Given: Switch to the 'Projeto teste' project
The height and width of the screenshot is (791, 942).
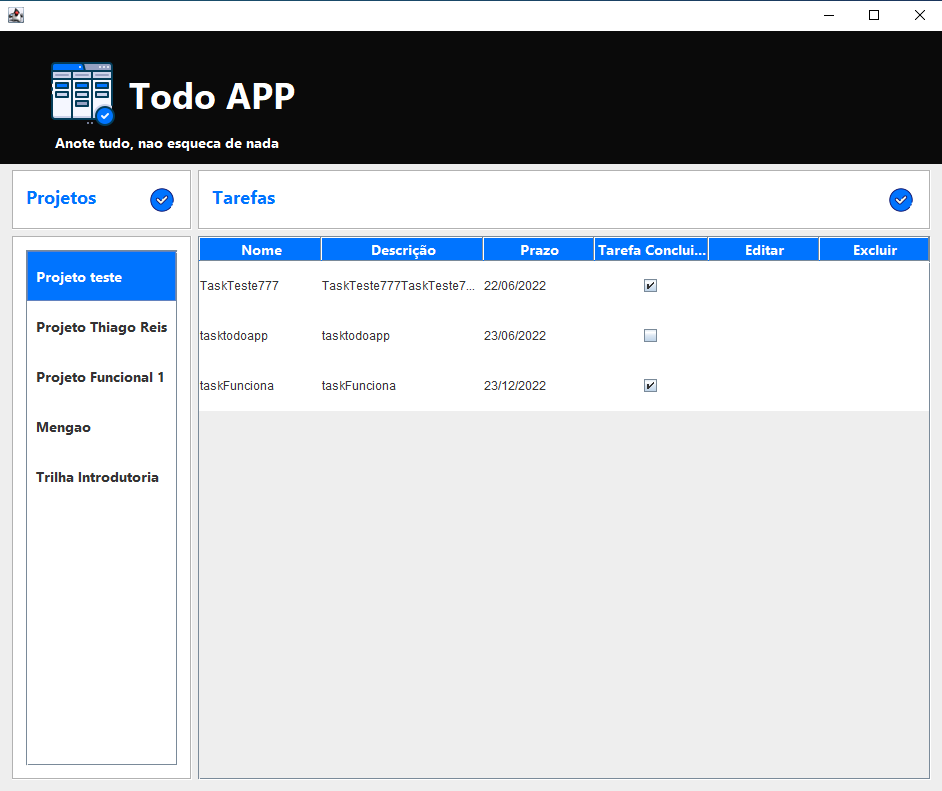Looking at the screenshot, I should click(x=101, y=277).
